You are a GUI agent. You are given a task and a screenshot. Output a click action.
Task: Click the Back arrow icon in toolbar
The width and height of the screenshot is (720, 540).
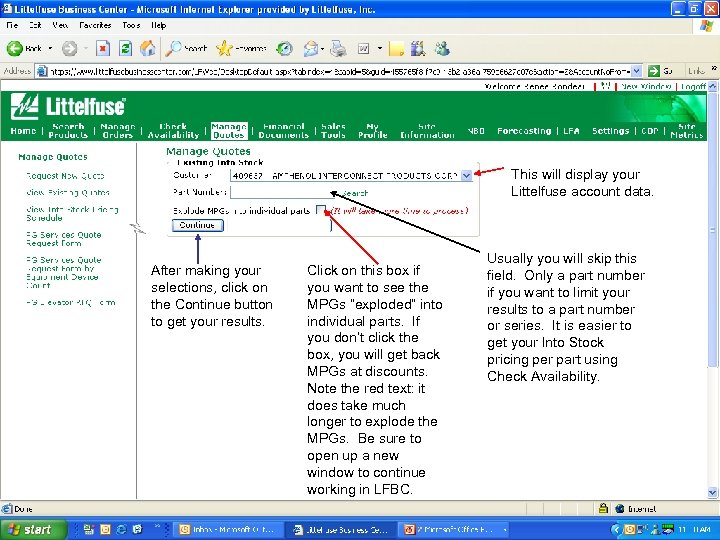click(14, 48)
